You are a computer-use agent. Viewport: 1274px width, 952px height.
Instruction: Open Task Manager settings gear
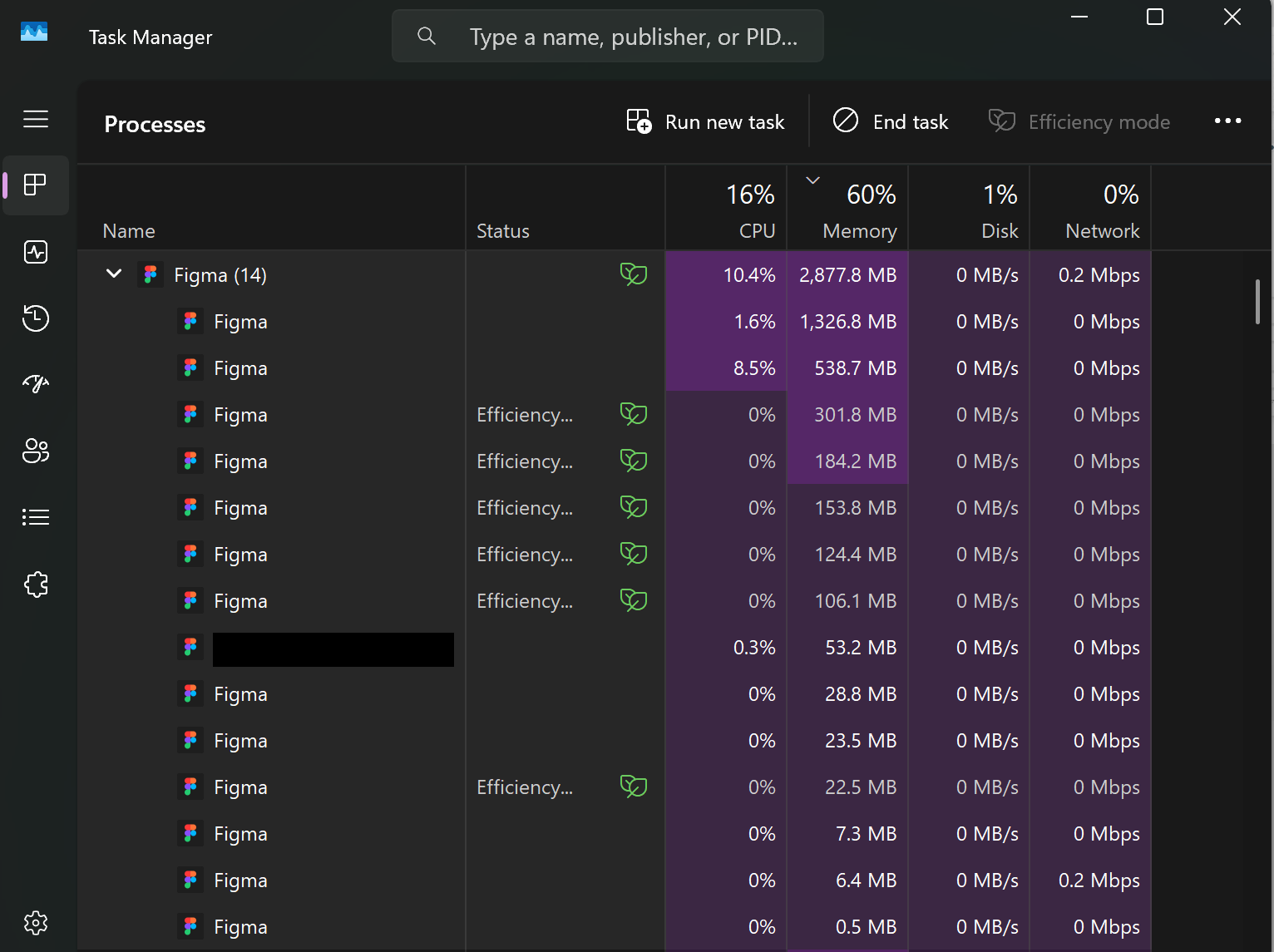[36, 923]
